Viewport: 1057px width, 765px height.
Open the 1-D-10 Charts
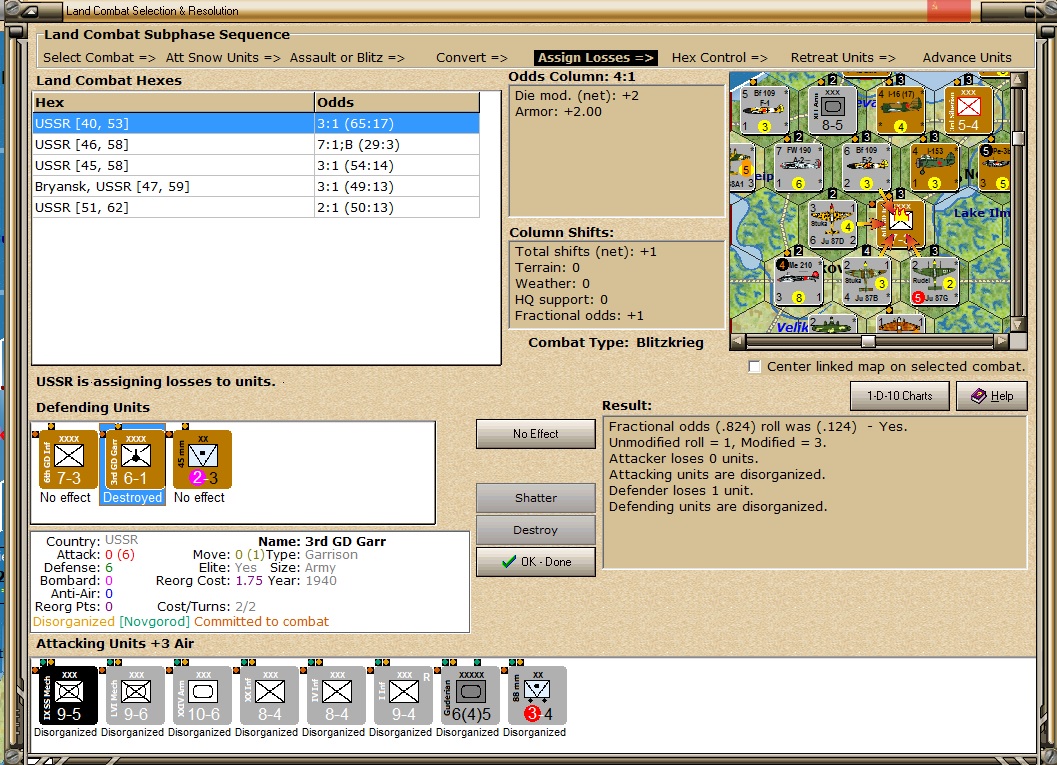click(x=899, y=396)
